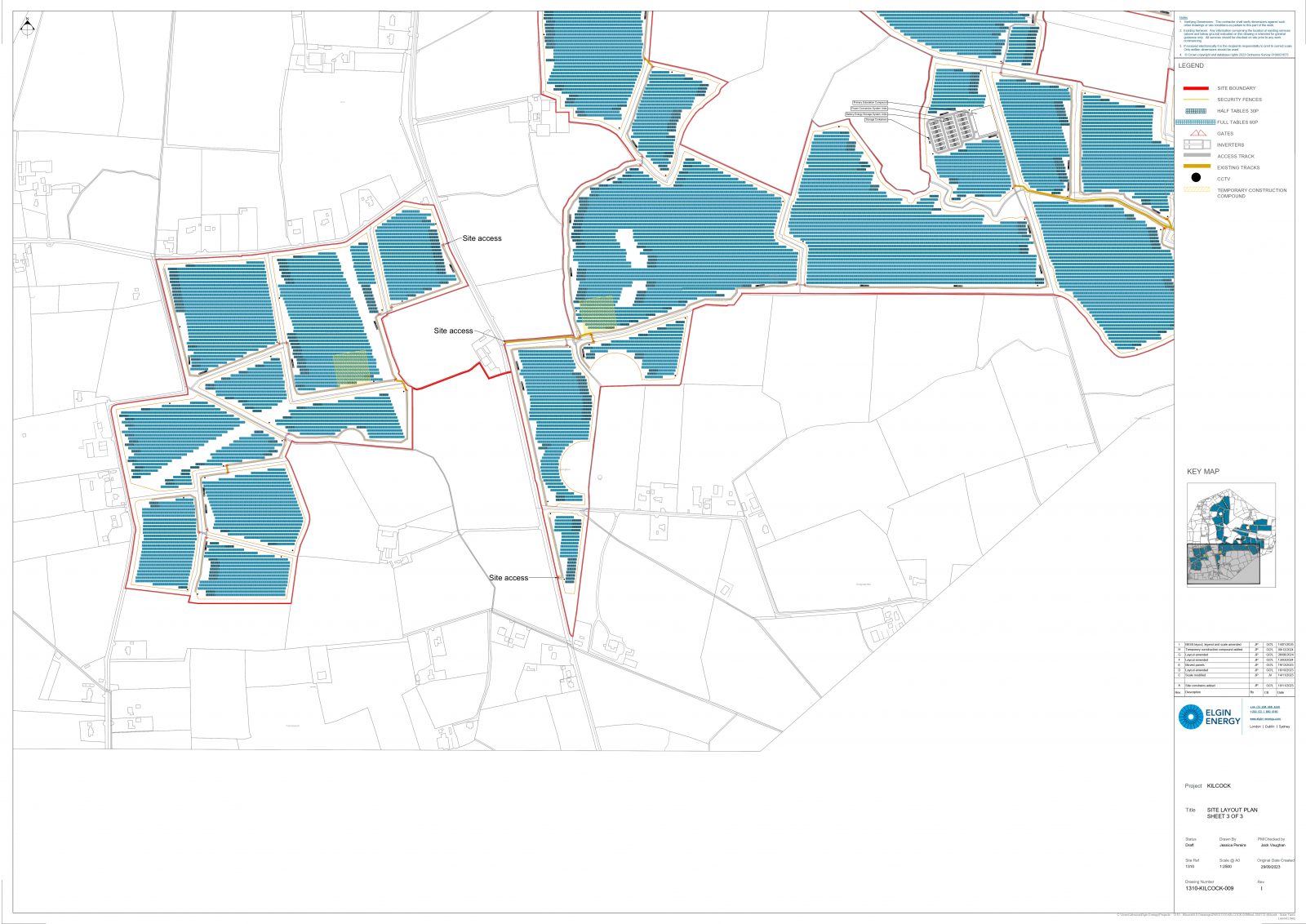Click the topmost Site access map label
Image resolution: width=1306 pixels, height=924 pixels.
pos(482,238)
